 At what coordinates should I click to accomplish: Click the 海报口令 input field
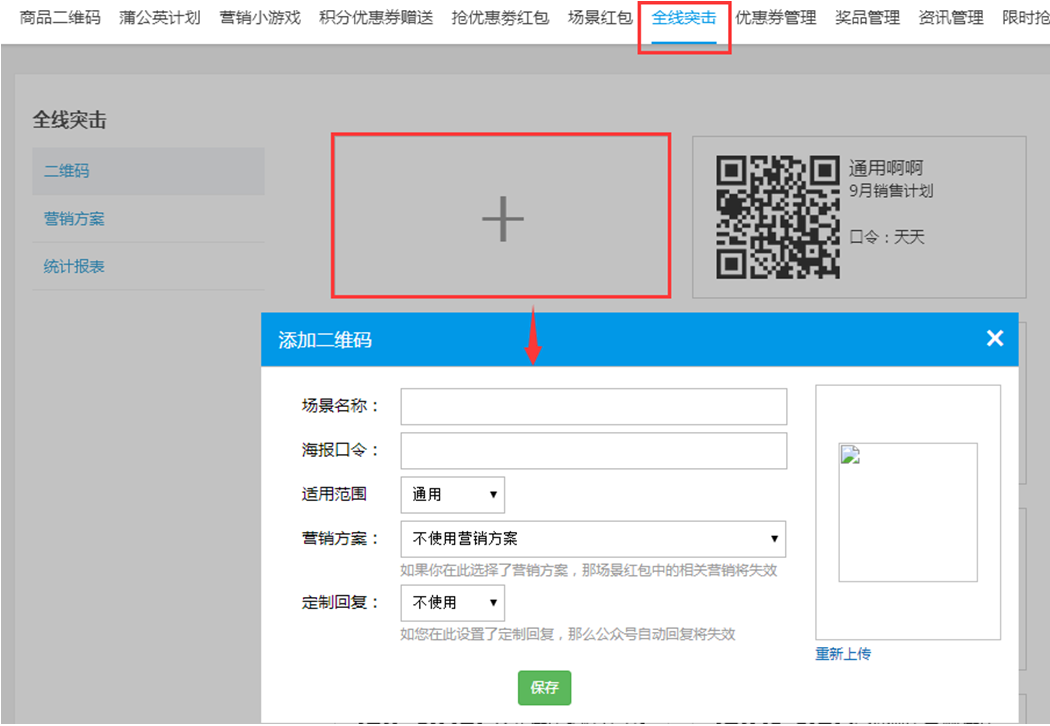[x=593, y=451]
